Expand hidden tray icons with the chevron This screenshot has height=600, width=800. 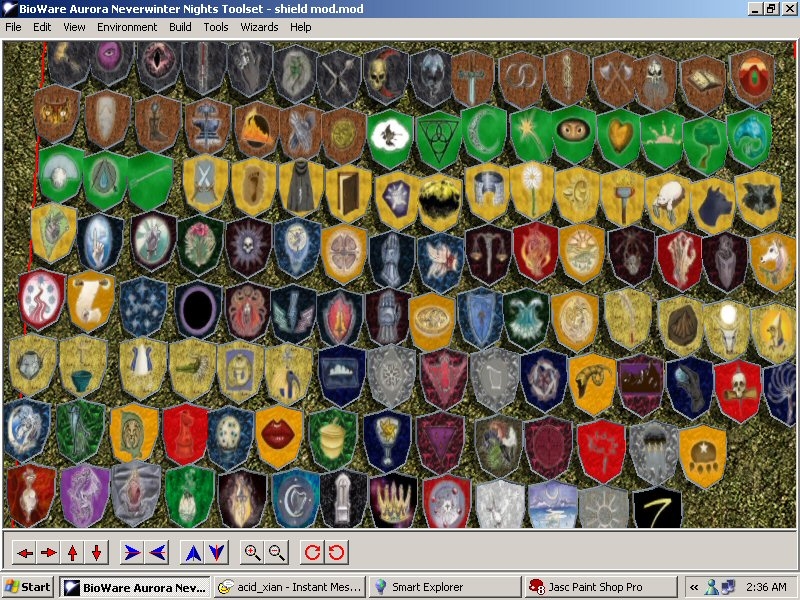coord(693,587)
